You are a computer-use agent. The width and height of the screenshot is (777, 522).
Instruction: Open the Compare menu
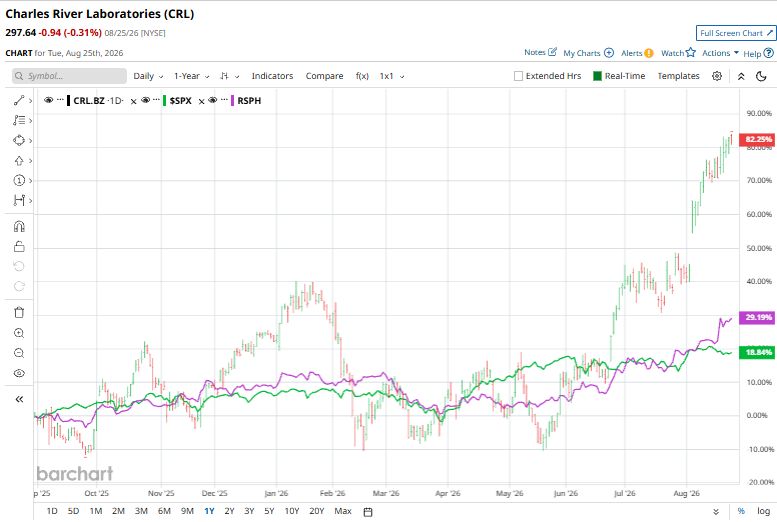324,76
